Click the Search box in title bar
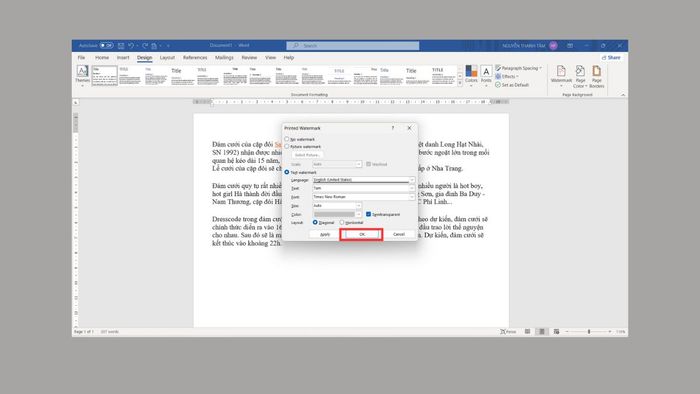The image size is (700, 394). 353,46
